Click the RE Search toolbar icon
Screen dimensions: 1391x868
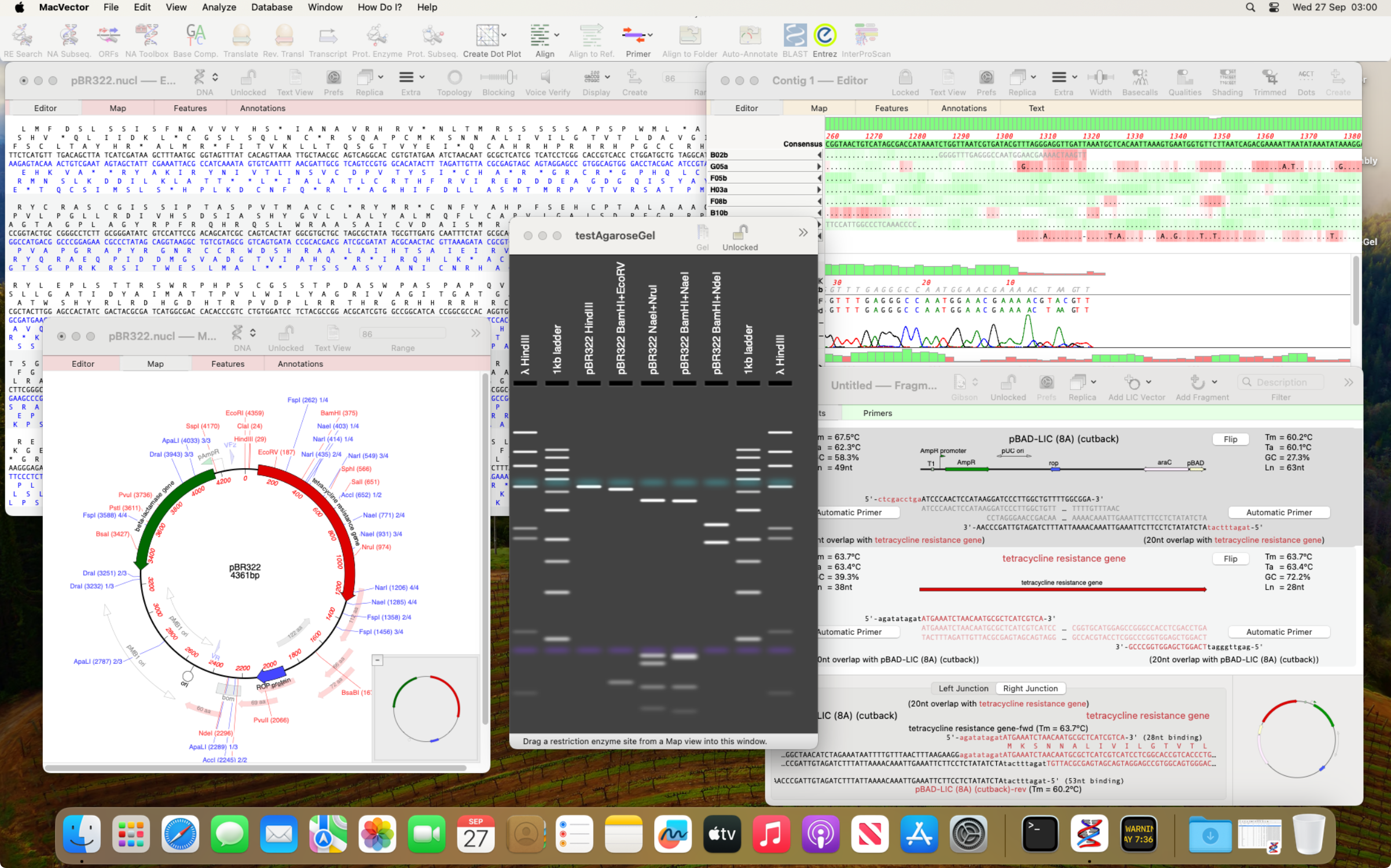click(22, 36)
